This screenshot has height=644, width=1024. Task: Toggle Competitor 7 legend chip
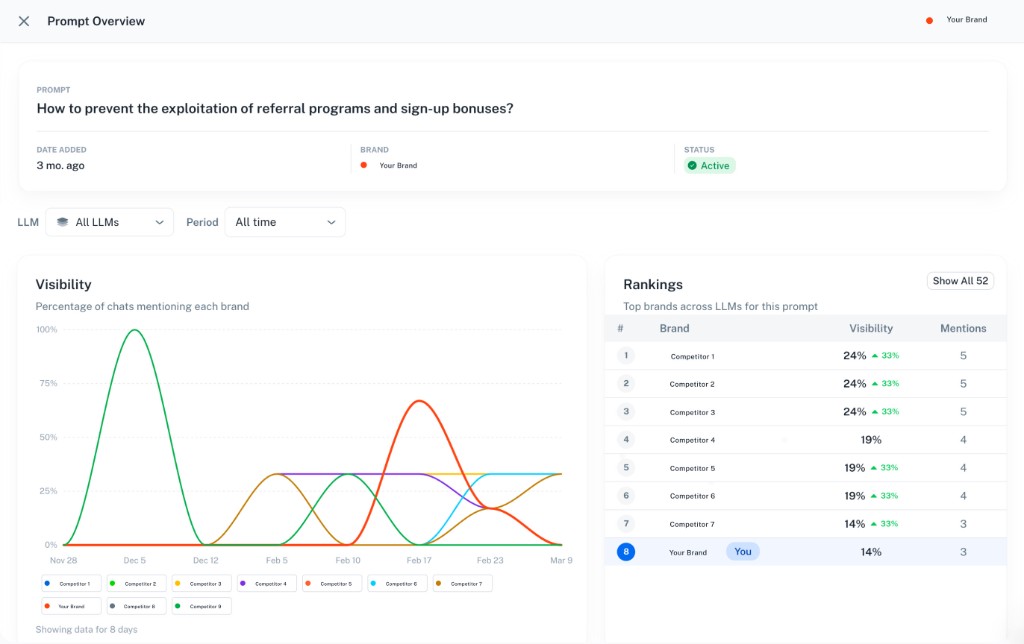(460, 583)
